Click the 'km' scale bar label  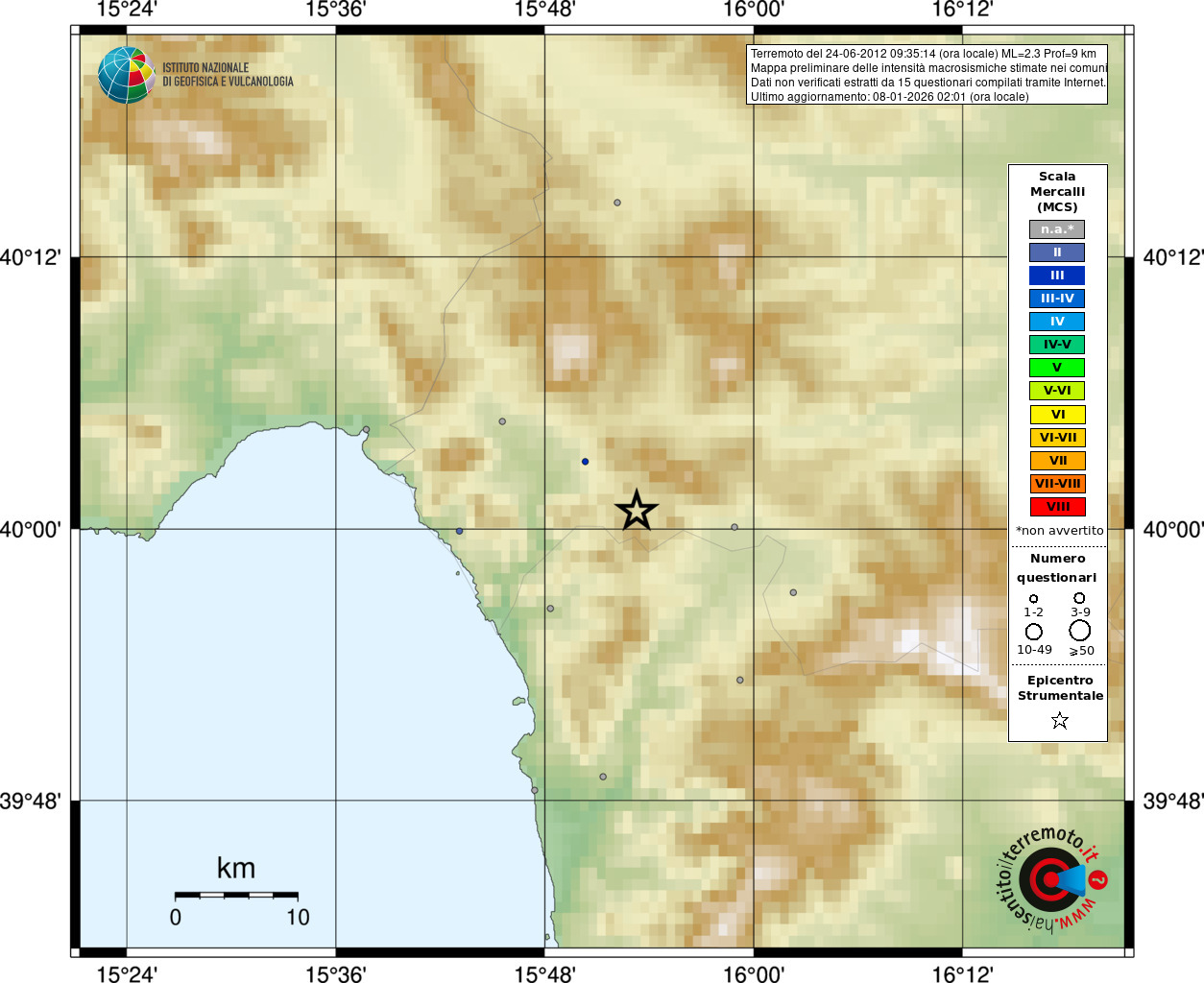236,869
